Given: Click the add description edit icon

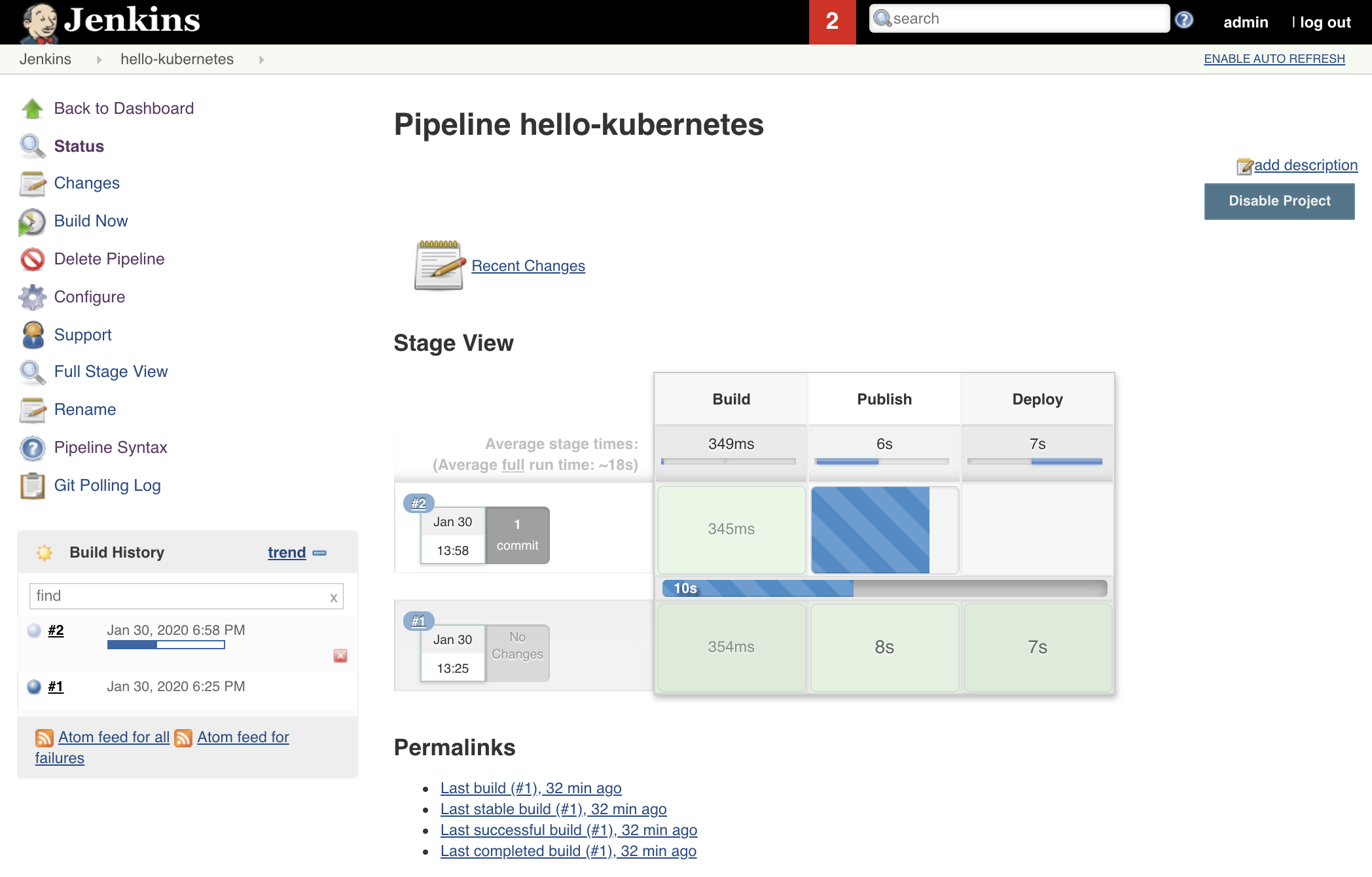Looking at the screenshot, I should click(1244, 166).
